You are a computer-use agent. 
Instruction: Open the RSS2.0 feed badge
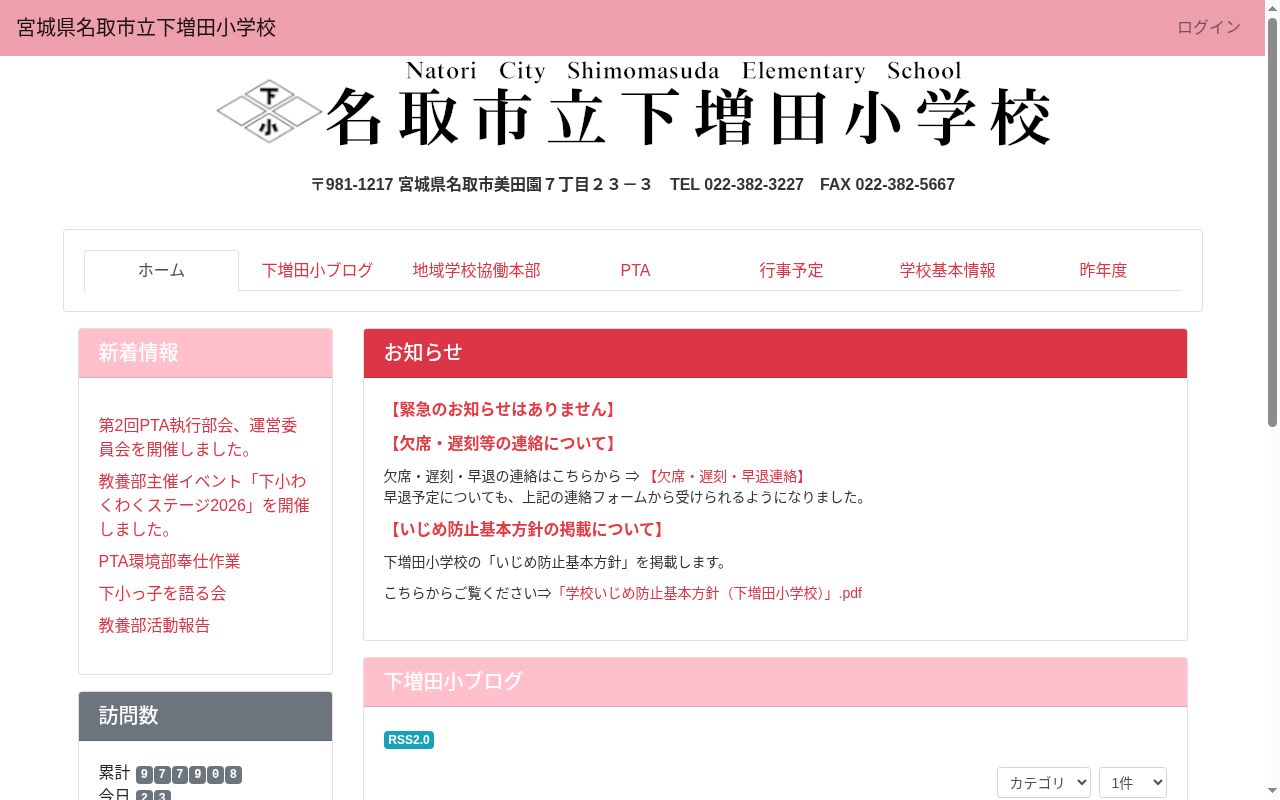tap(409, 740)
